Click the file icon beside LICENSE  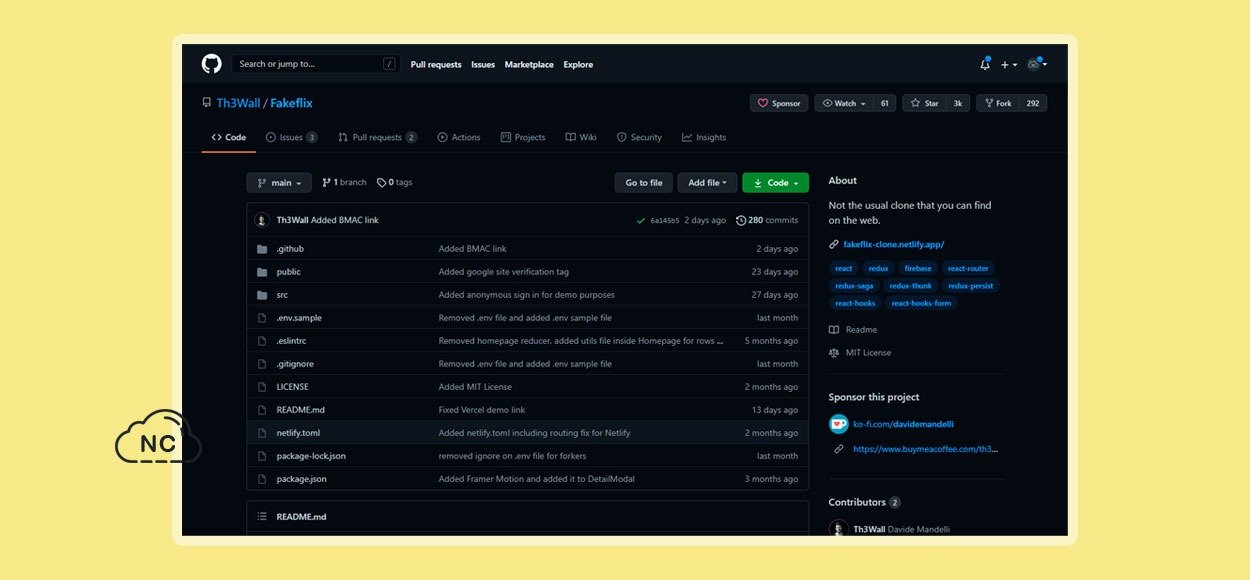262,387
